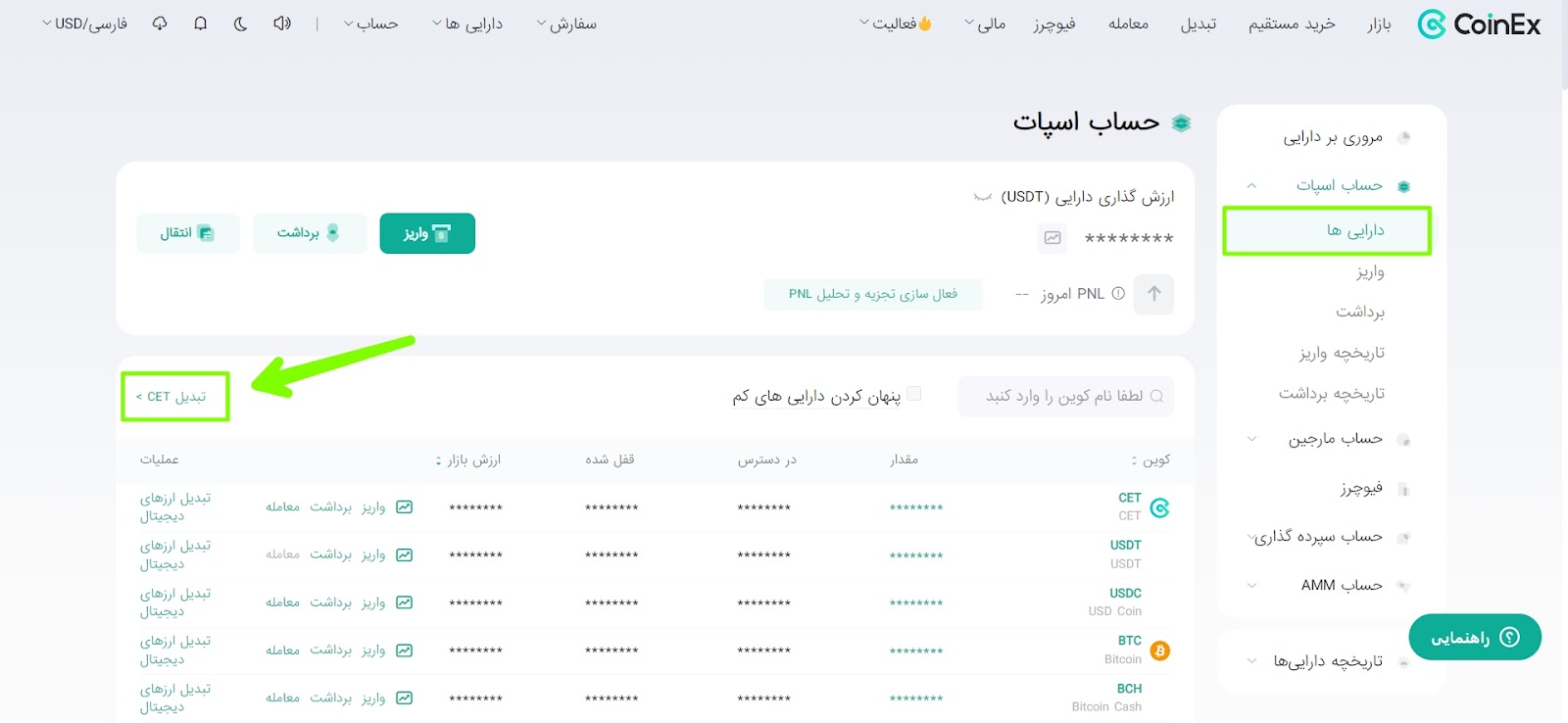Click واریز link in CET row
Image resolution: width=1568 pixels, height=723 pixels.
(x=373, y=507)
